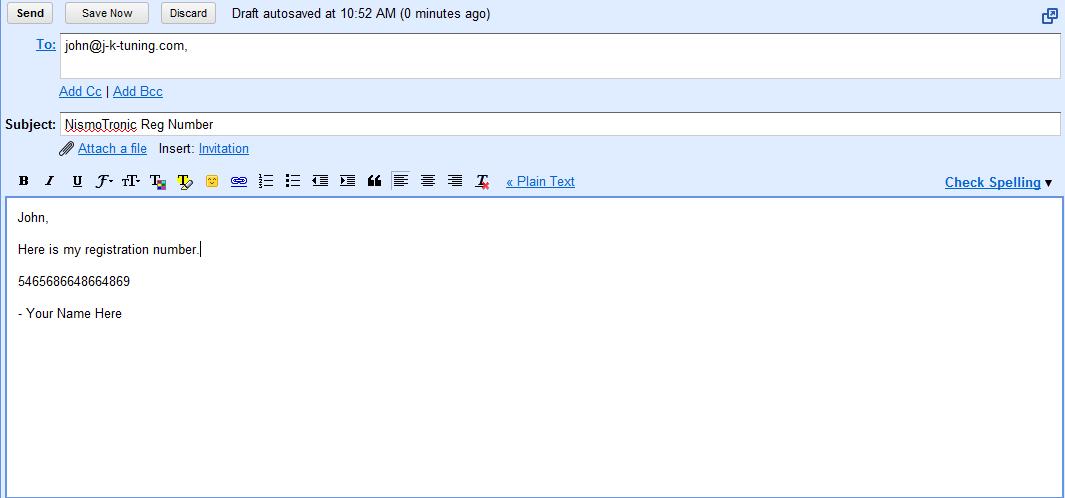Screen dimensions: 1065x498
Task: Click into the Subject field
Action: coord(560,124)
